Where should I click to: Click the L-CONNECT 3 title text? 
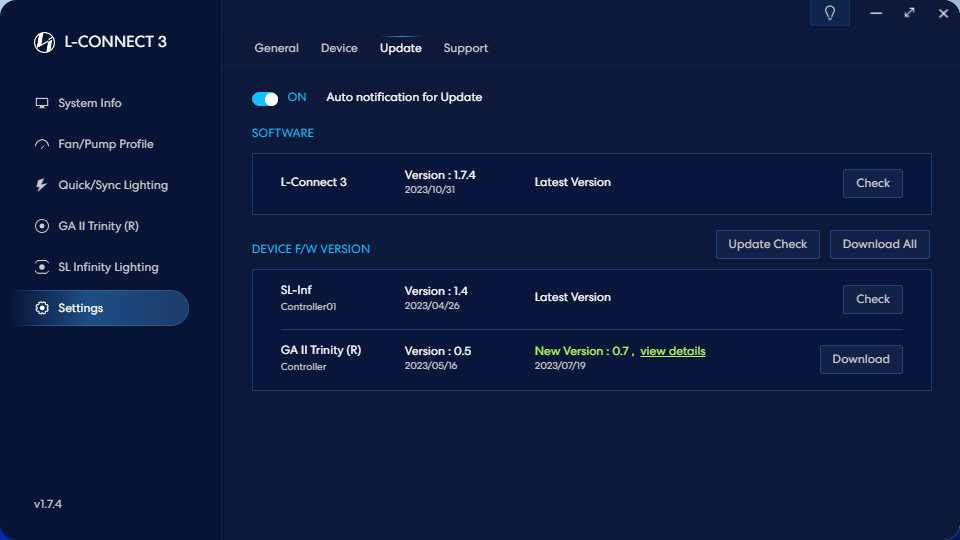point(116,42)
